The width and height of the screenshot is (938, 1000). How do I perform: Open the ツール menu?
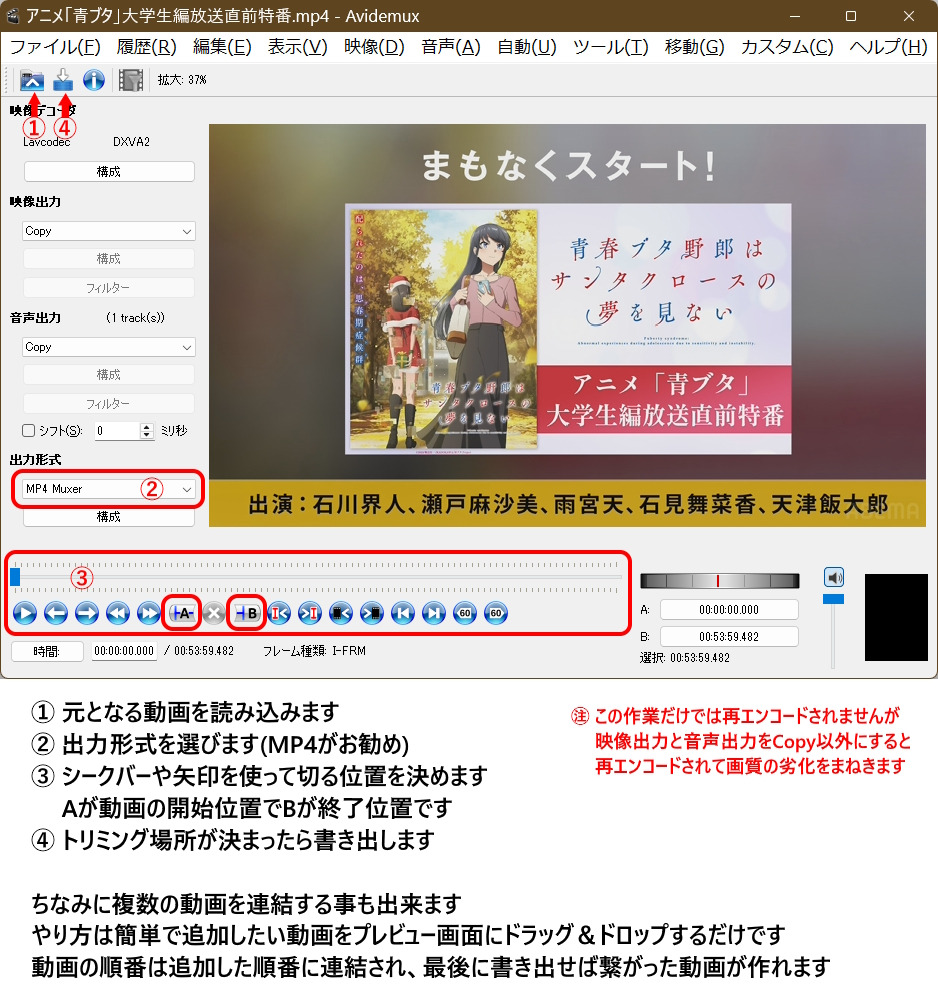610,47
